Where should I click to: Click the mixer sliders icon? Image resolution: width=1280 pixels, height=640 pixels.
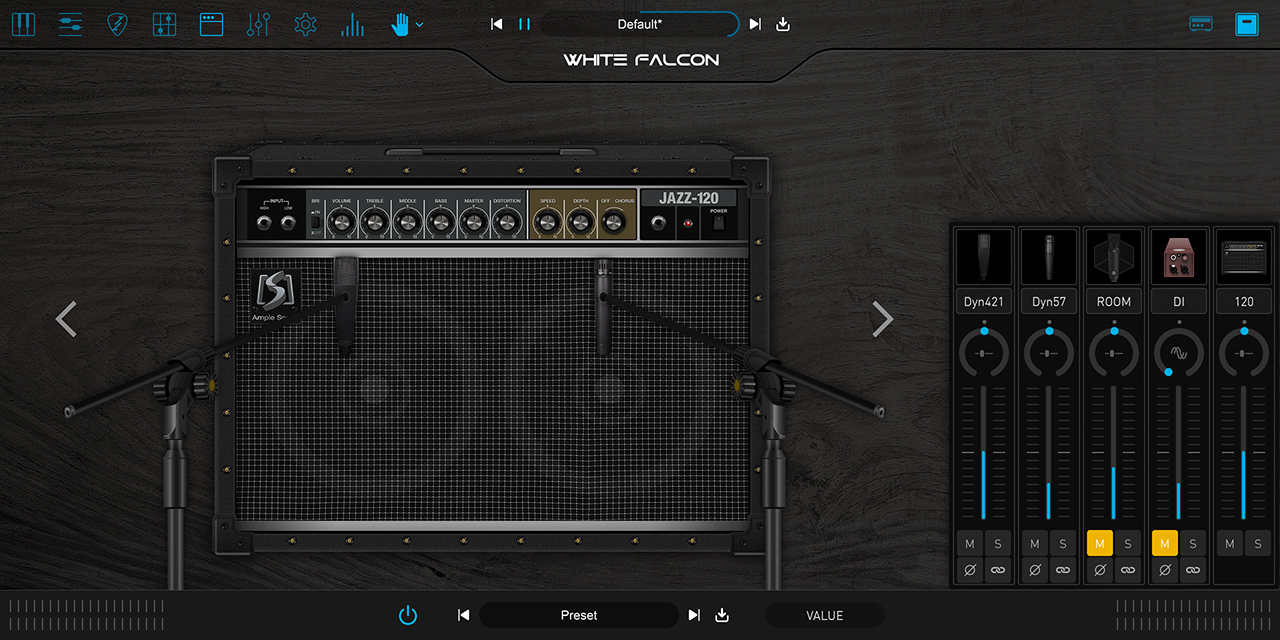(258, 24)
